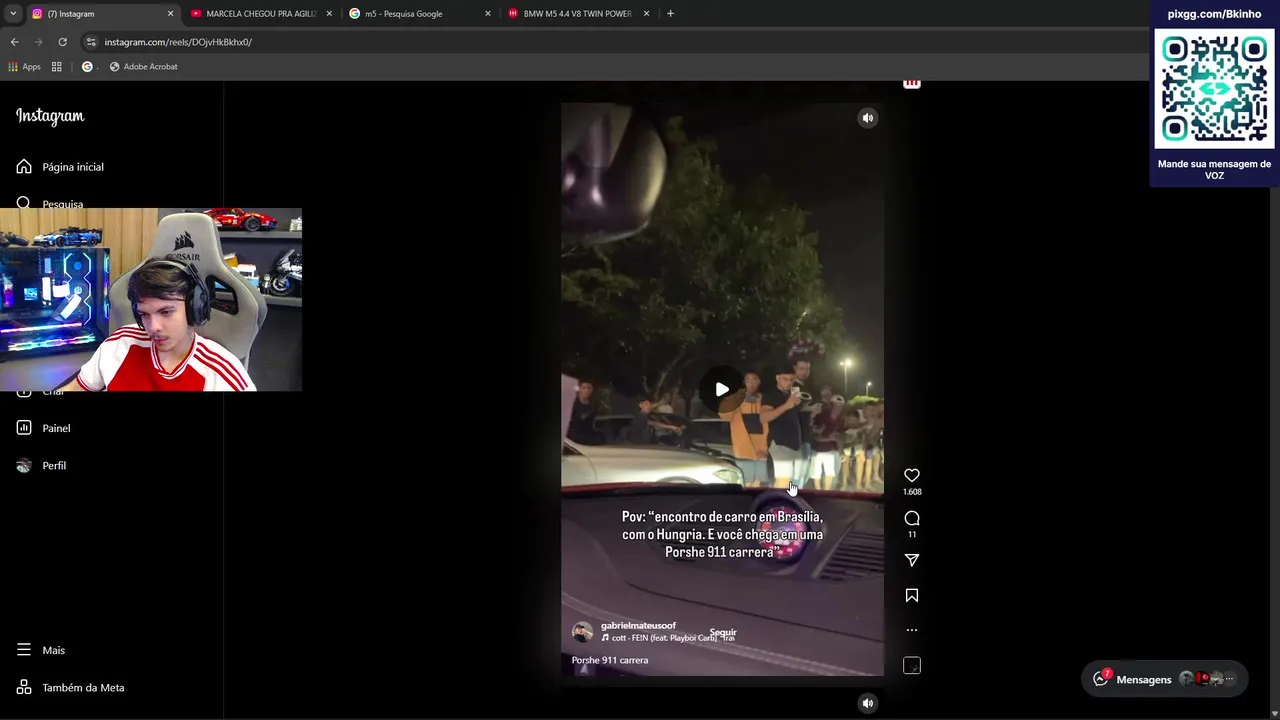This screenshot has height=720, width=1280.
Task: Open the tab search dropdown
Action: click(12, 14)
